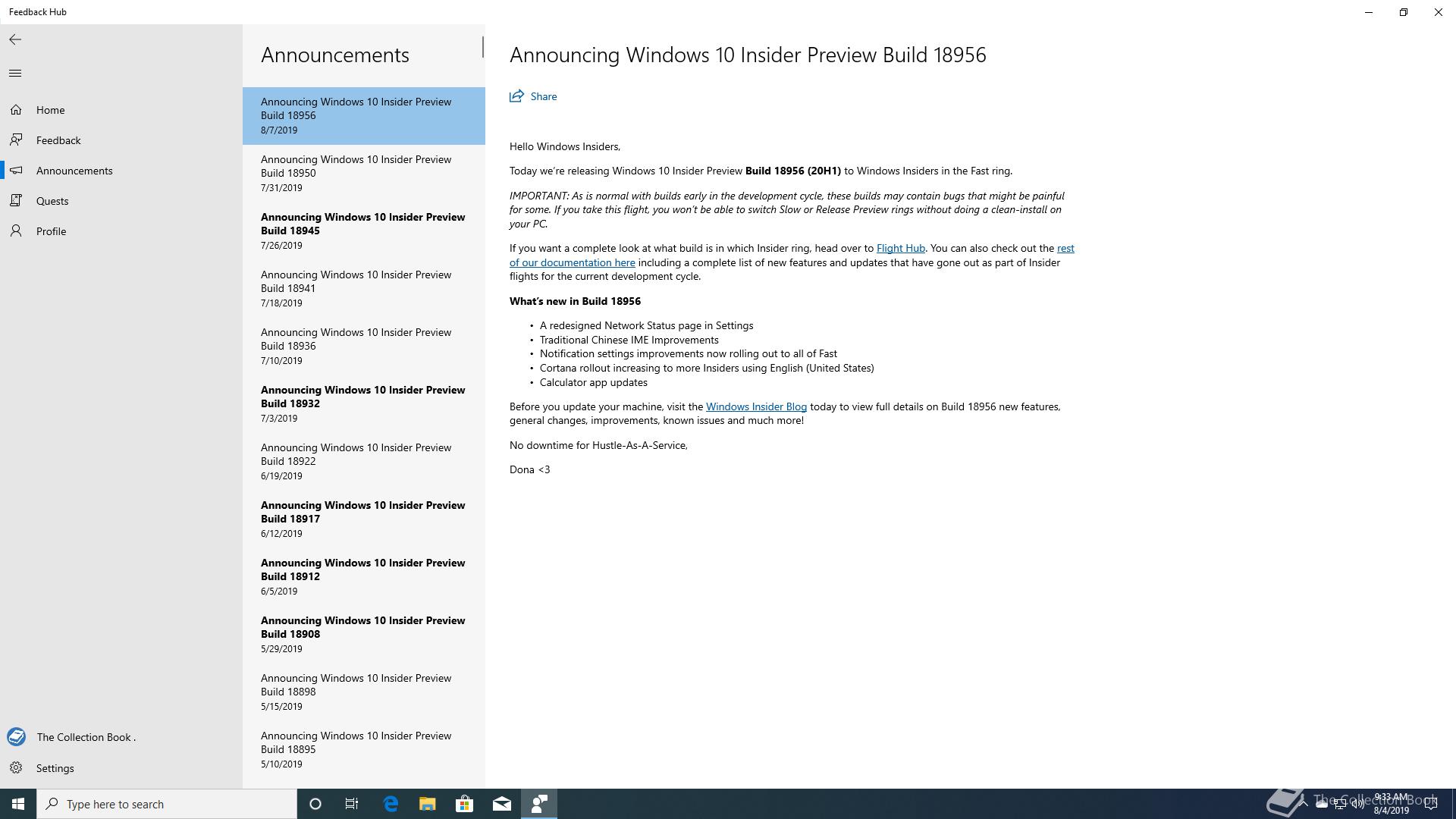Open File Explorer from the taskbar
This screenshot has width=1456, height=819.
coord(428,804)
